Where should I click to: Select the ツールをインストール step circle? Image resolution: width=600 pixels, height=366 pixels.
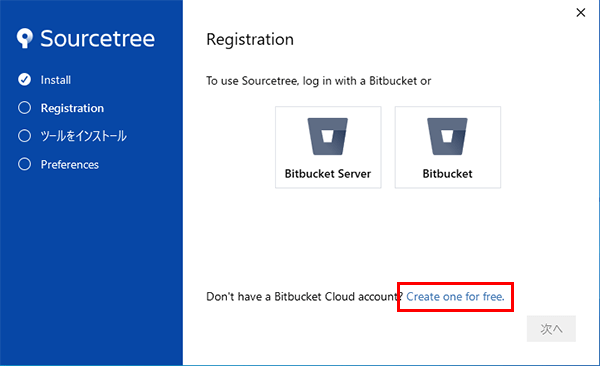(x=24, y=136)
